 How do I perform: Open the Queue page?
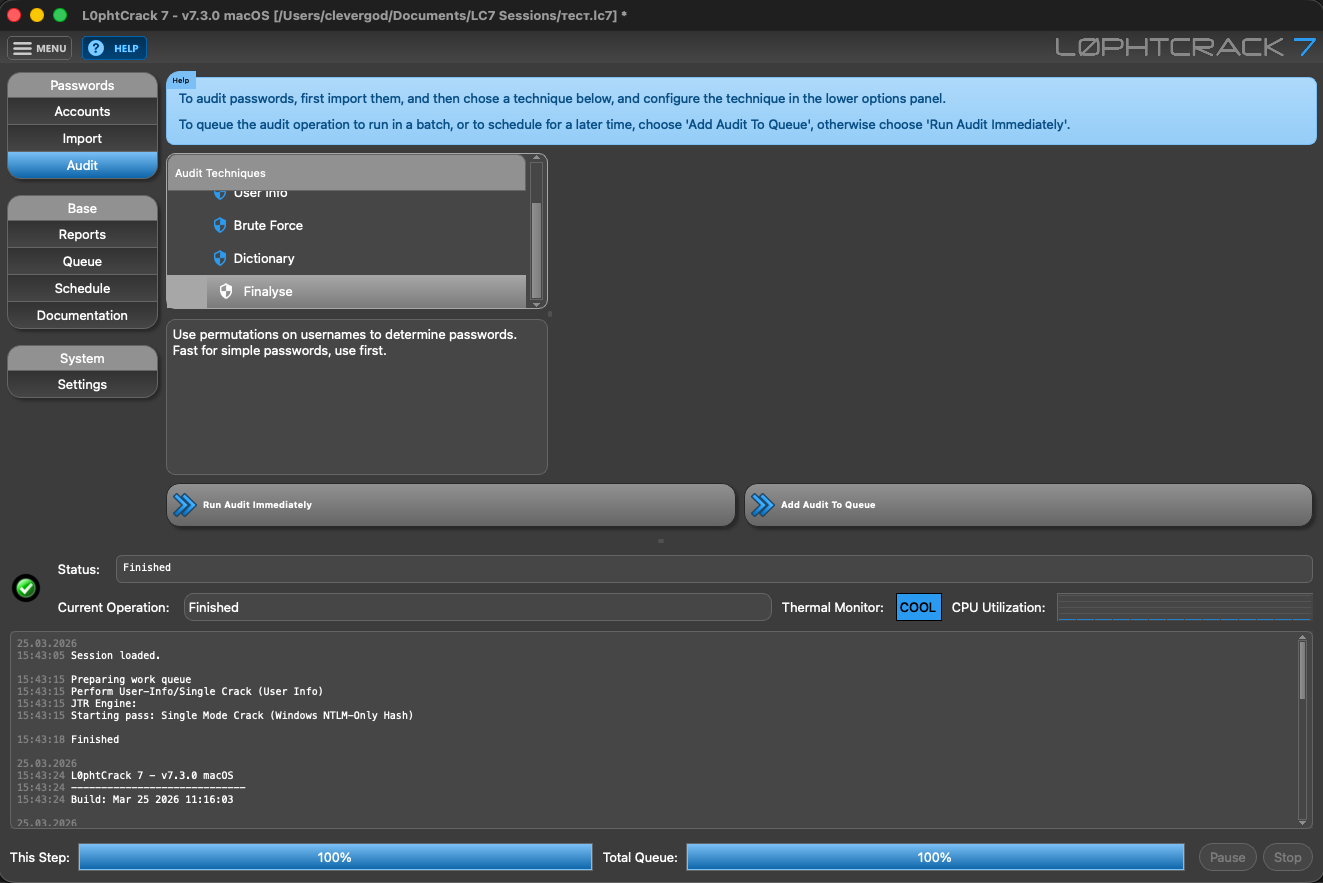pyautogui.click(x=82, y=261)
